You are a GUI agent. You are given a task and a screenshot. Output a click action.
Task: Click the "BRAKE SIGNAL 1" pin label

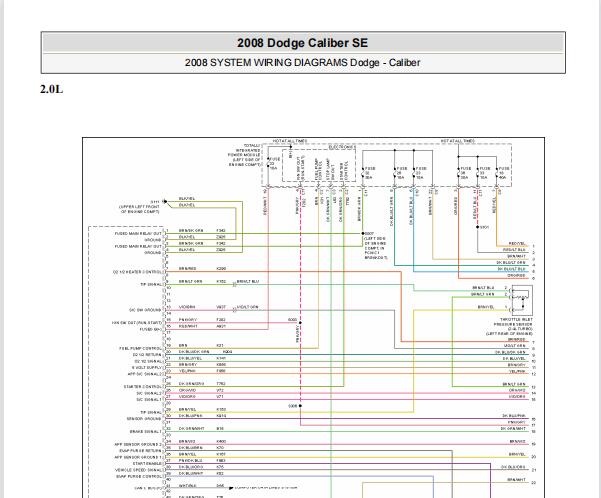(146, 432)
